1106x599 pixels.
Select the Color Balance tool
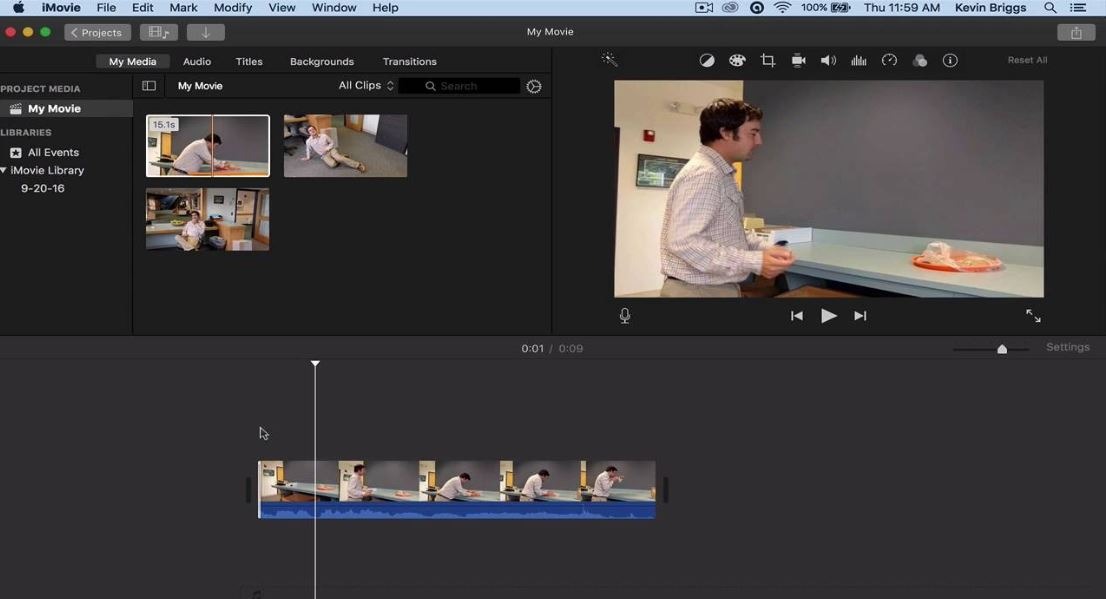707,60
